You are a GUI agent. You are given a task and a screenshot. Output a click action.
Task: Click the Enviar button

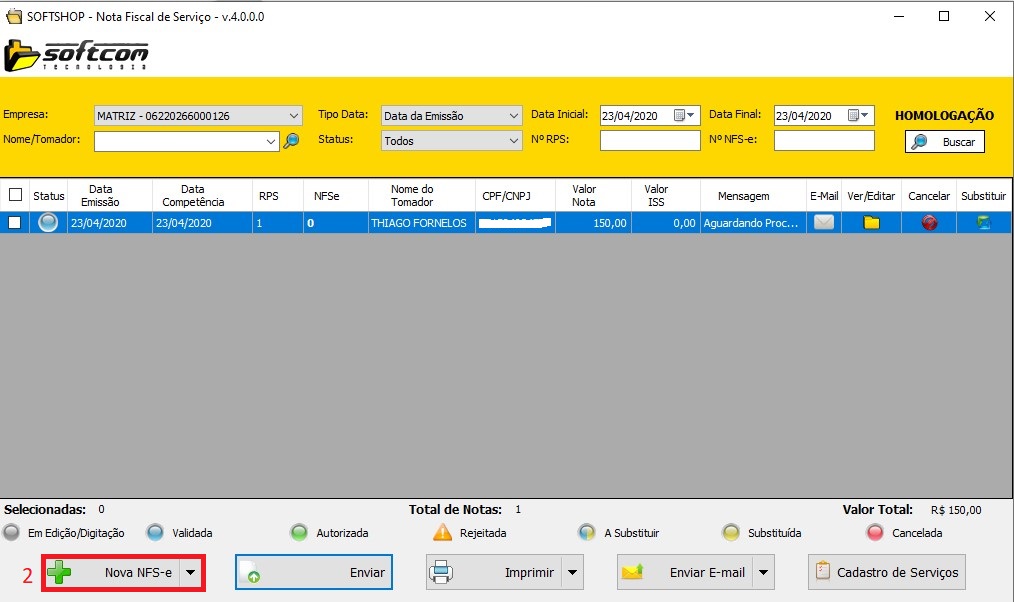313,573
